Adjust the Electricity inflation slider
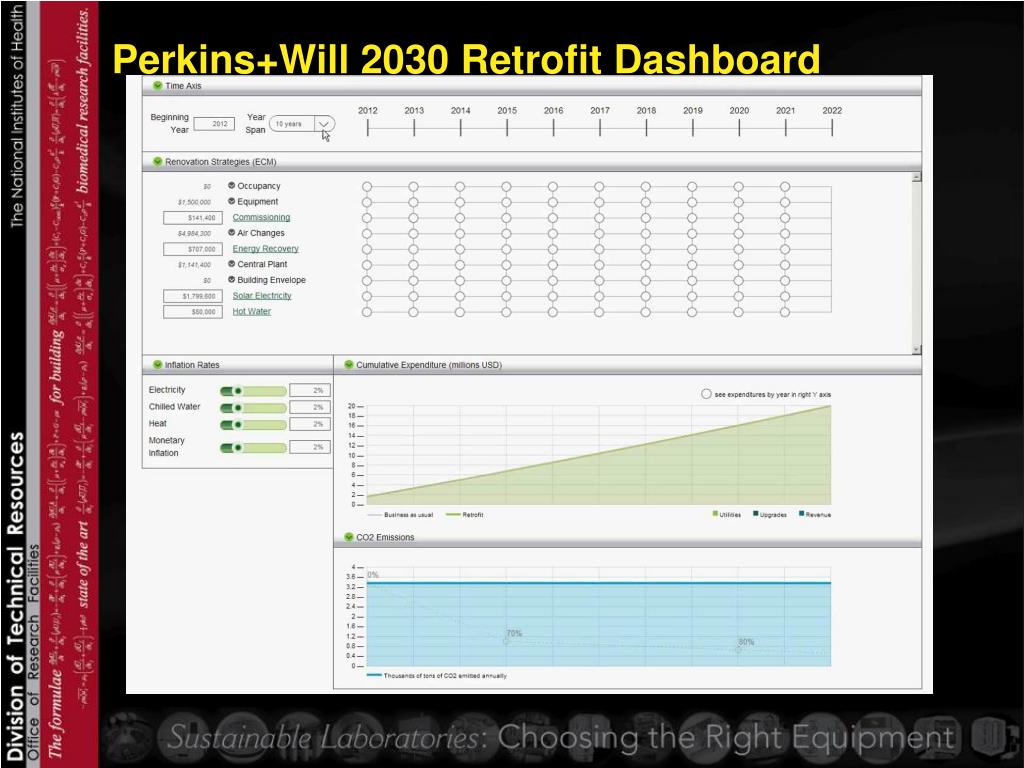The image size is (1024, 768). pyautogui.click(x=253, y=391)
